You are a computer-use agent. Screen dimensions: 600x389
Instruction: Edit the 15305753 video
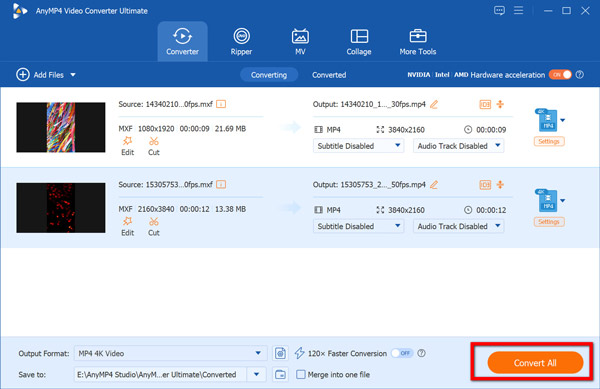click(127, 226)
